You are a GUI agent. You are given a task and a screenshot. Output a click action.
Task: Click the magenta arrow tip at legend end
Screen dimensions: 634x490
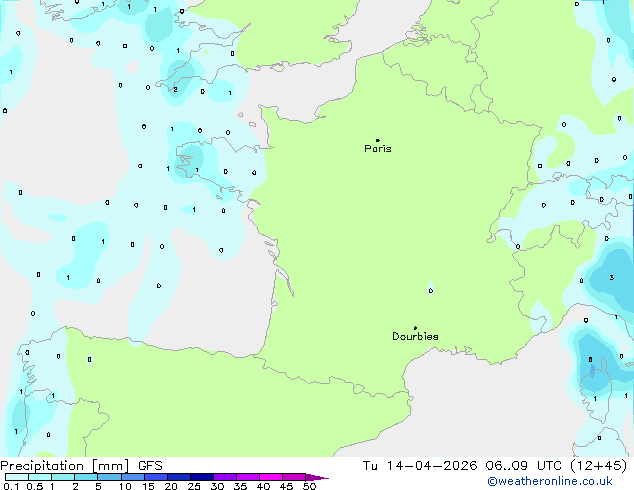pos(317,477)
